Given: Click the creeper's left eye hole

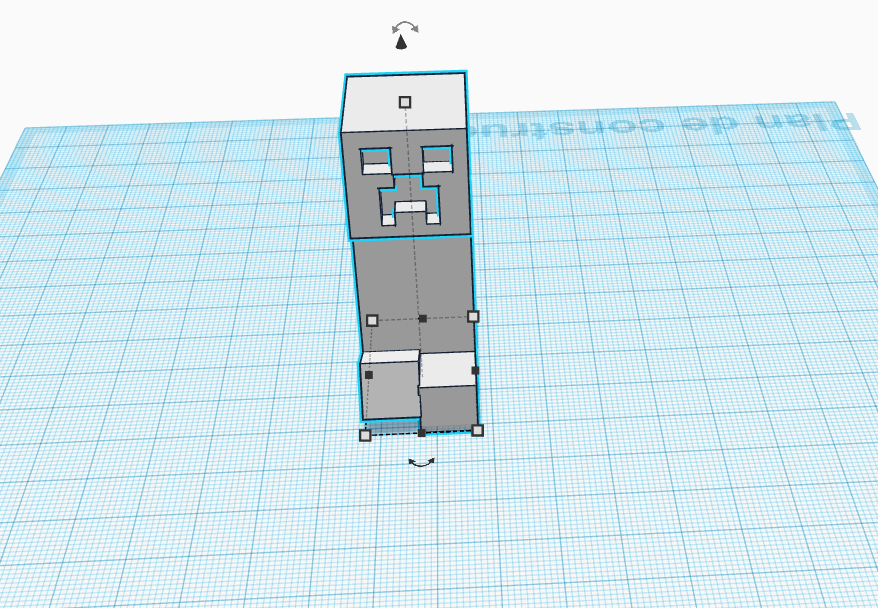Looking at the screenshot, I should click(x=375, y=161).
